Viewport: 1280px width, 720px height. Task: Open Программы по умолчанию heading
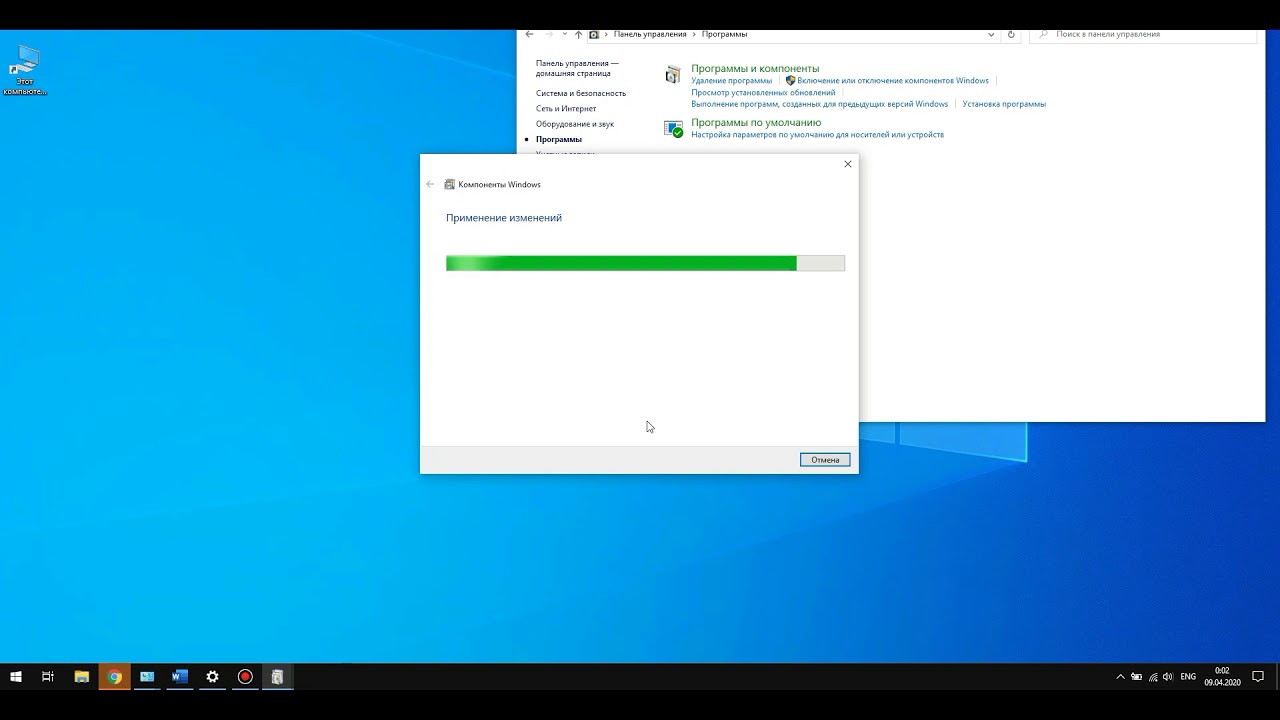tap(756, 122)
